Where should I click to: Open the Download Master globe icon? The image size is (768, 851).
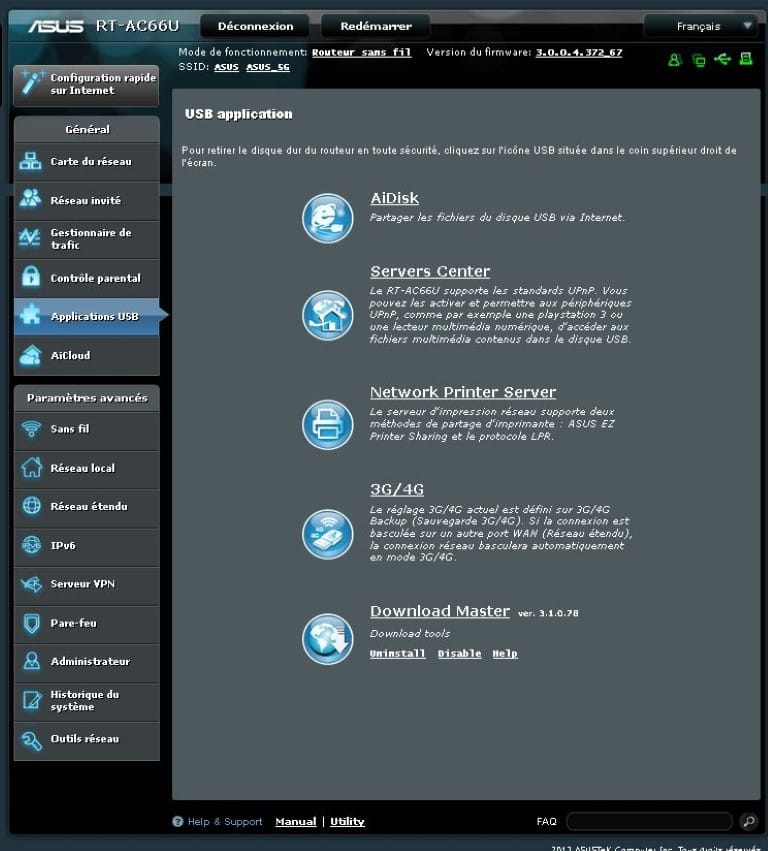pos(327,639)
